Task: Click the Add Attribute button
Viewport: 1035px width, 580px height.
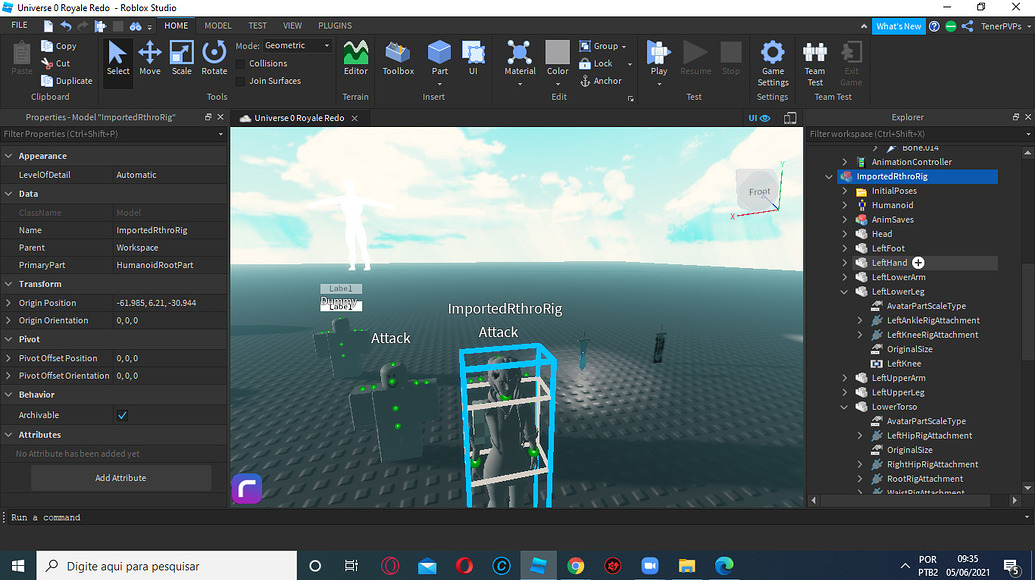Action: click(x=120, y=477)
